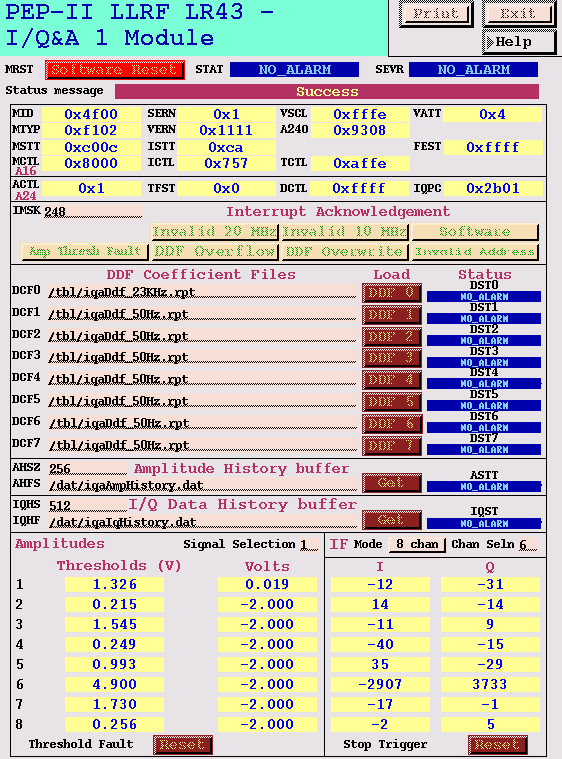Image resolution: width=562 pixels, height=759 pixels.
Task: Click the A240 value 0x9308
Action: pyautogui.click(x=360, y=130)
